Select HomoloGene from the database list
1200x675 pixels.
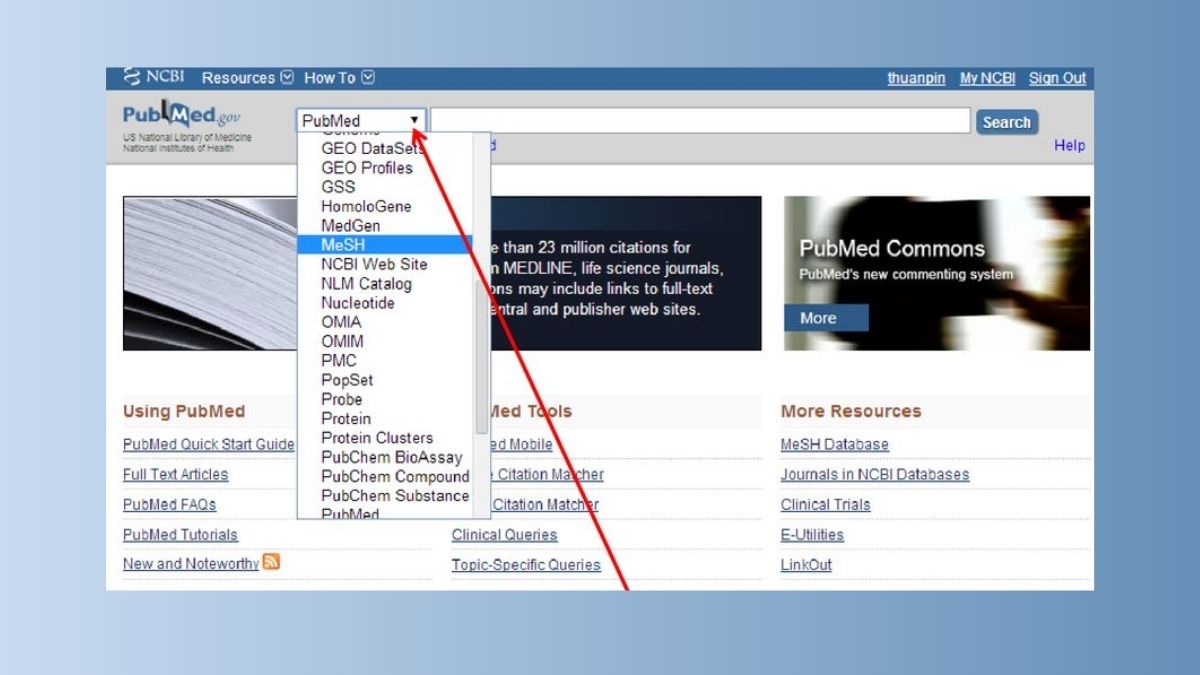coord(366,206)
